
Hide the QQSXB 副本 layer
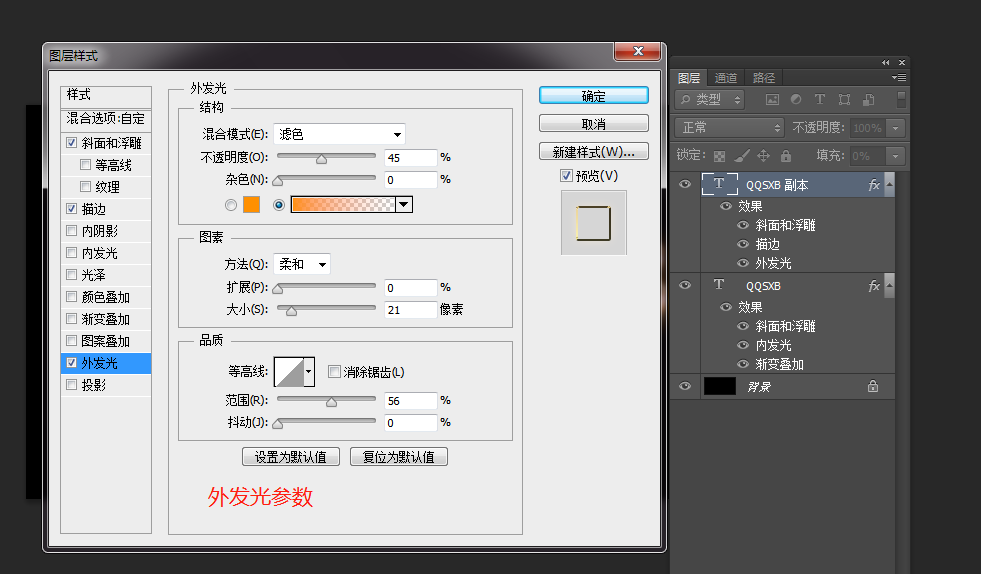pyautogui.click(x=685, y=184)
